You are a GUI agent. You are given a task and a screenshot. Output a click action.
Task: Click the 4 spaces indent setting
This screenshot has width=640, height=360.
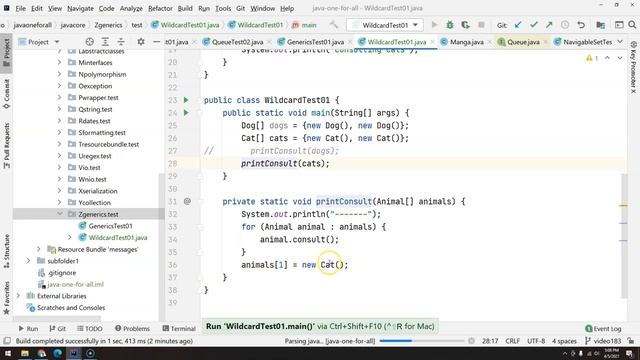(564, 341)
